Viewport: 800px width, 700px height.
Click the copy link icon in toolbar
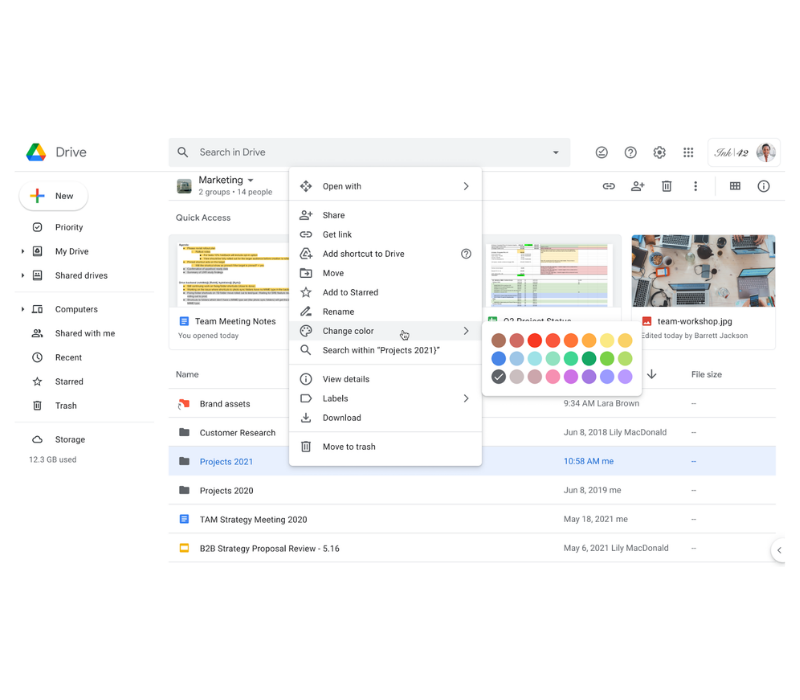click(608, 186)
